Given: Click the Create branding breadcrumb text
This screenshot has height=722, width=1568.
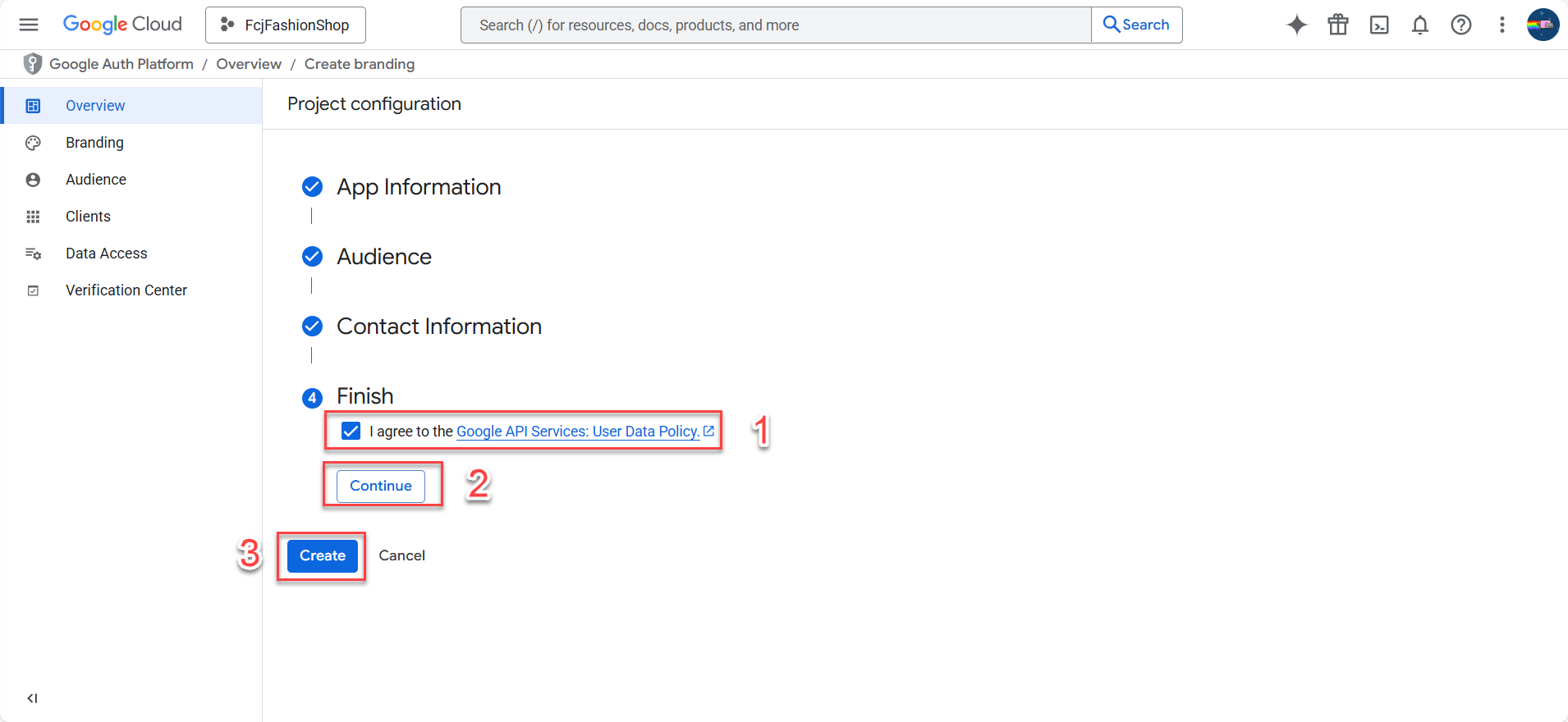Looking at the screenshot, I should point(360,64).
